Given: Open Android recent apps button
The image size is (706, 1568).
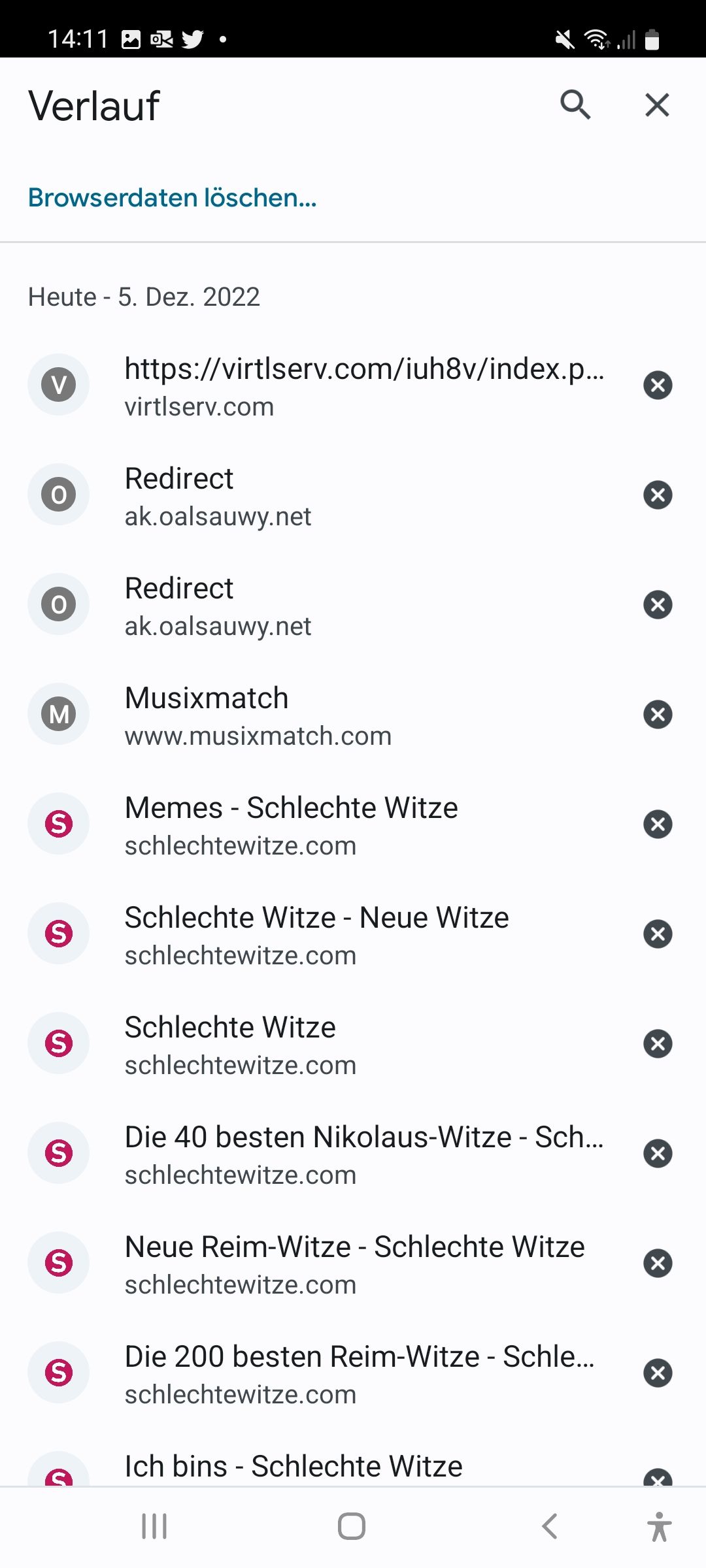Looking at the screenshot, I should (154, 1527).
